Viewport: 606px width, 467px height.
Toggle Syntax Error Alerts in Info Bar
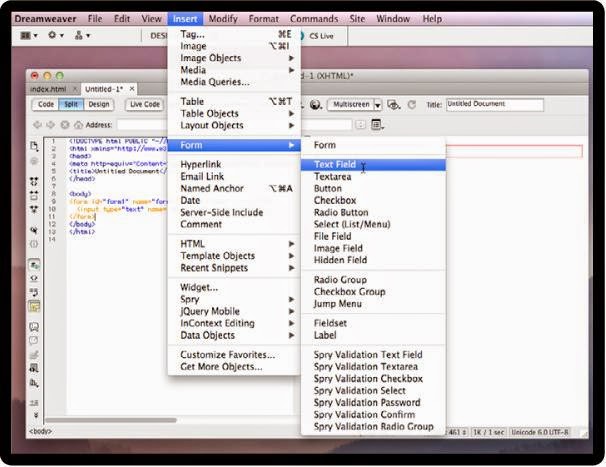coord(34,307)
